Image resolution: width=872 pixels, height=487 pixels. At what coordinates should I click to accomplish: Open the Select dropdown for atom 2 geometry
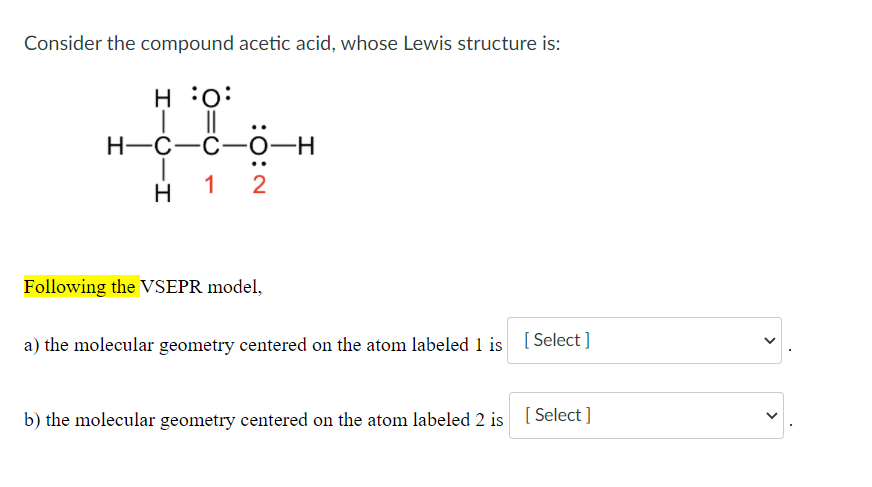click(646, 415)
